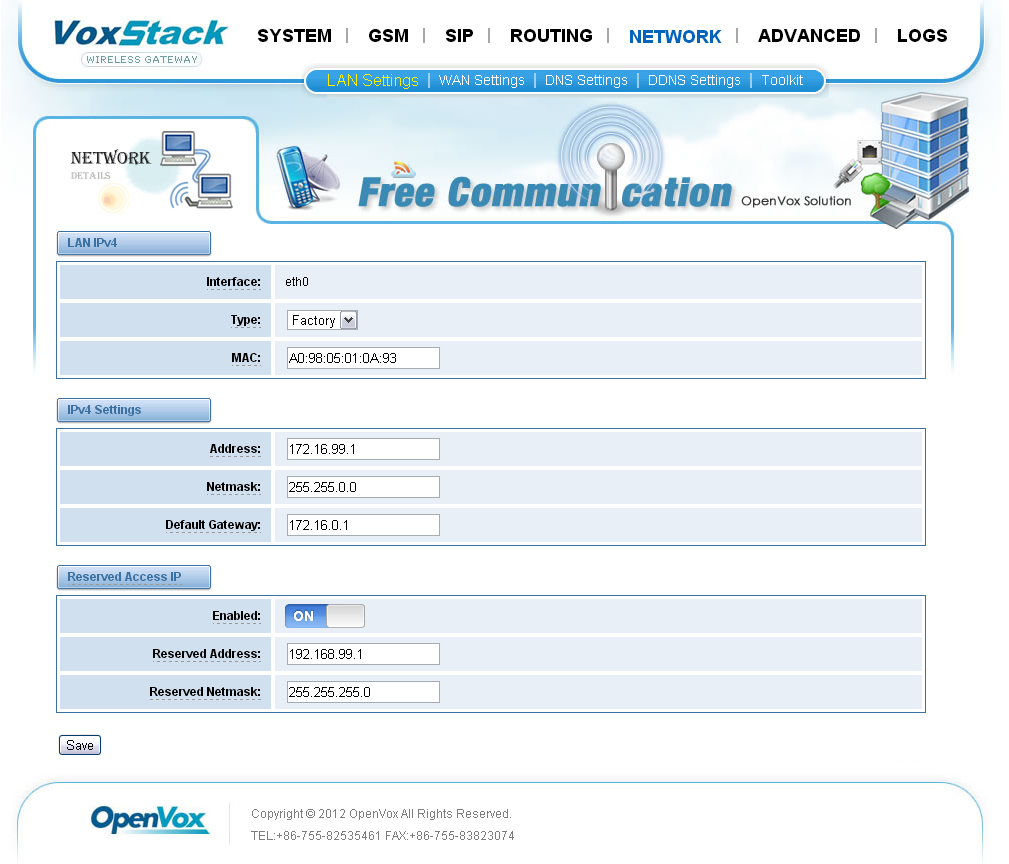Click the MAC address input field

(x=363, y=358)
